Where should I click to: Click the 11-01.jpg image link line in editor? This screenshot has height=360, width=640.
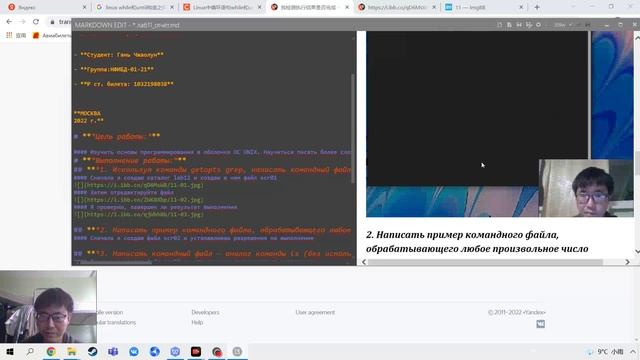coord(138,185)
